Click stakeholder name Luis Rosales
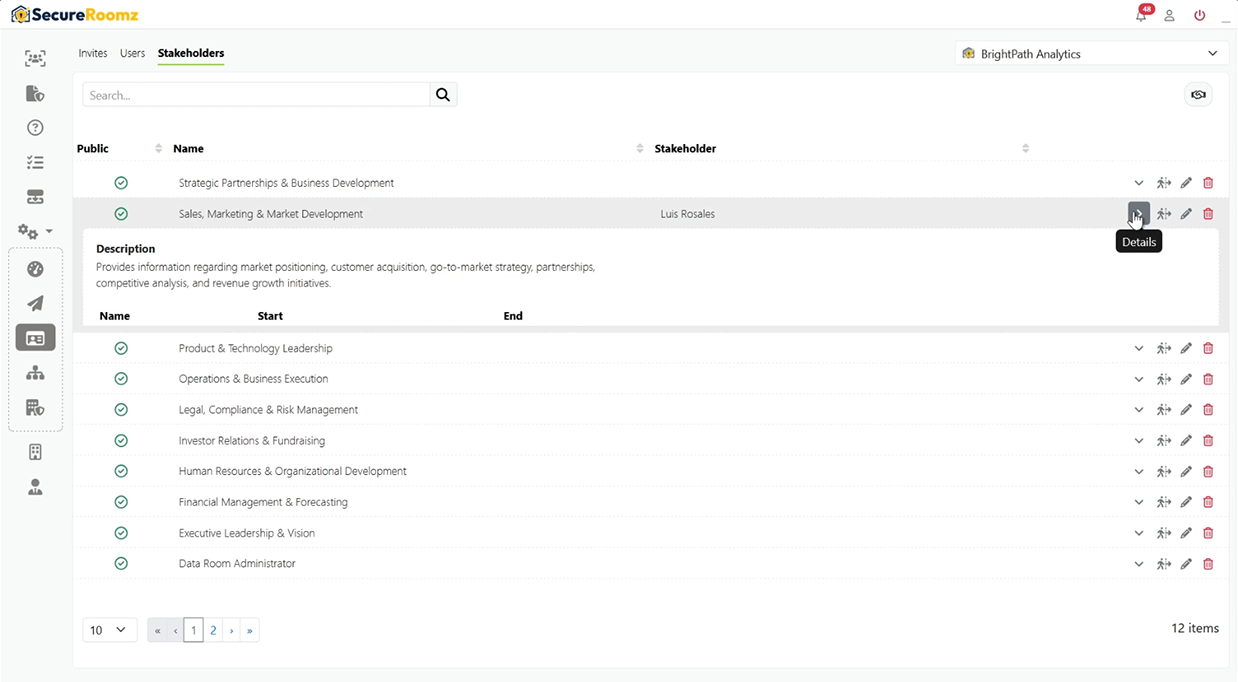The width and height of the screenshot is (1238, 682). [688, 214]
